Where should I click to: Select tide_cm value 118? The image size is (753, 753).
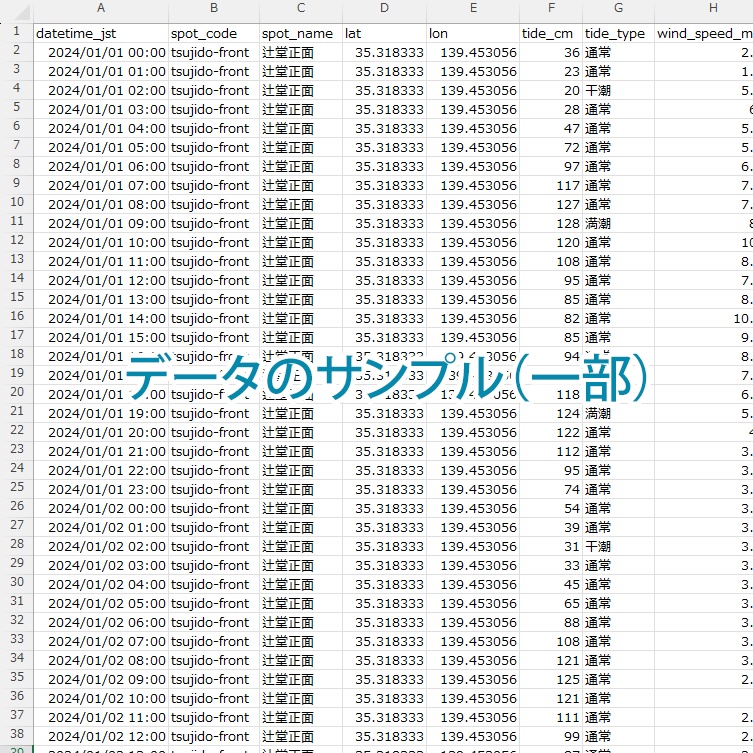coord(551,394)
